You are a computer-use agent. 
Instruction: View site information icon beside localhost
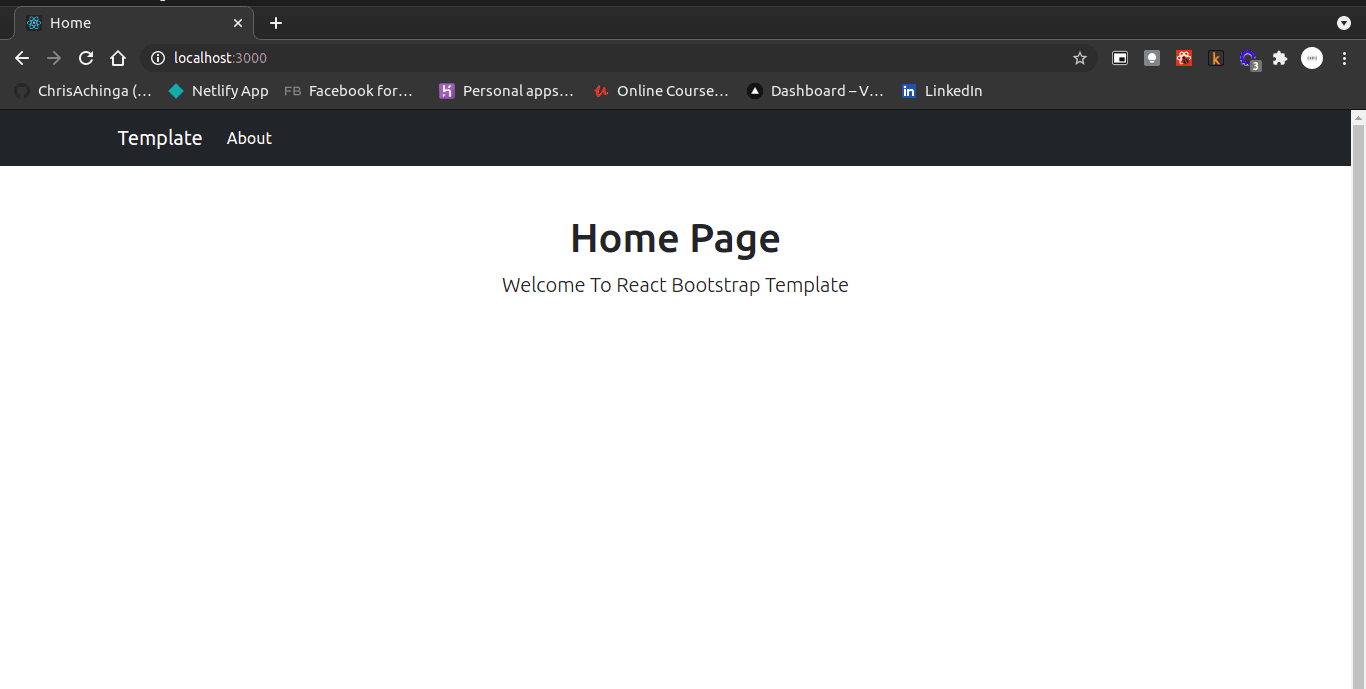click(158, 58)
